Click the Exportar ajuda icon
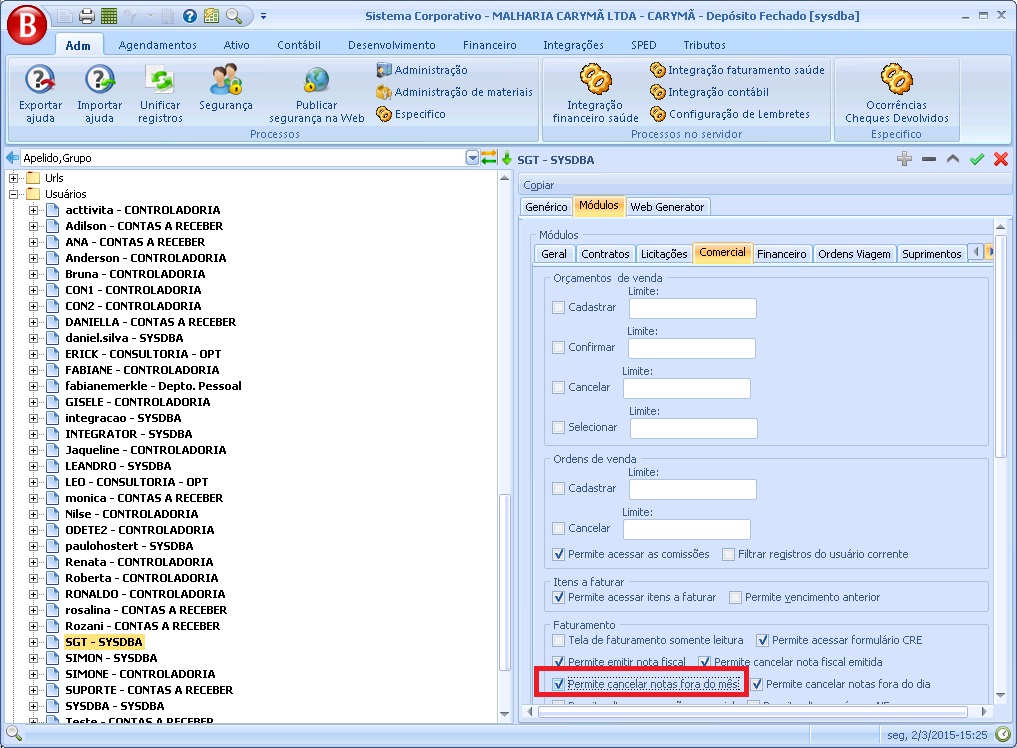Screen dimensions: 1017x748 coord(40,80)
